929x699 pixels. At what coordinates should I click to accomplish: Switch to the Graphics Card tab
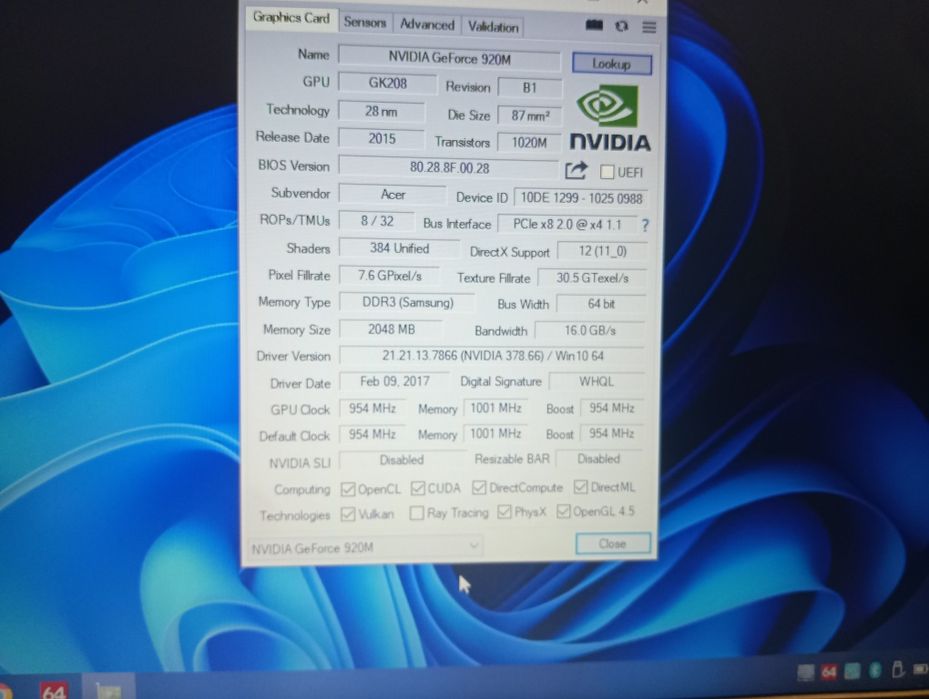pyautogui.click(x=291, y=18)
